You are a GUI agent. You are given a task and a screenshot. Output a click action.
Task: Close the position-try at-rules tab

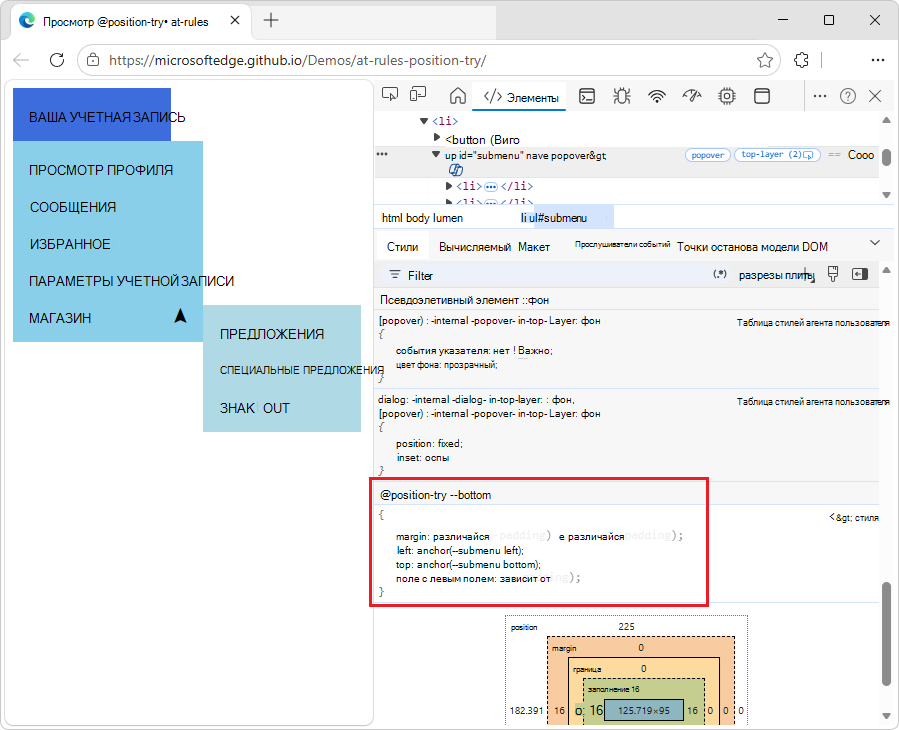click(x=234, y=21)
